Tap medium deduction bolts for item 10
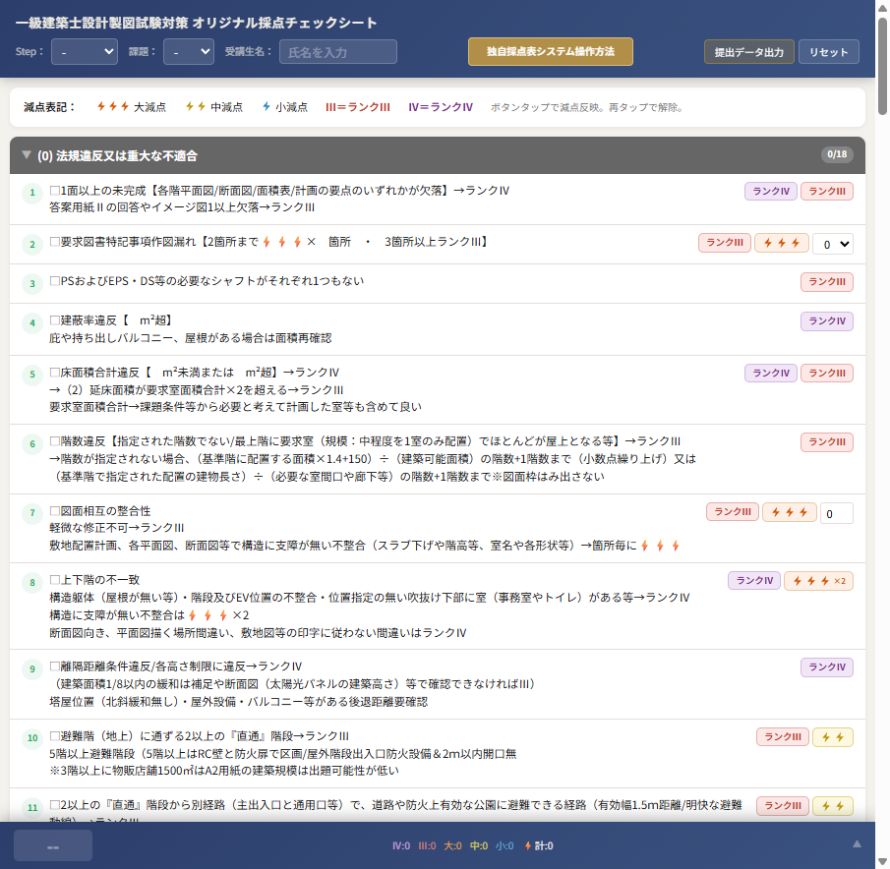This screenshot has height=869, width=890. coord(833,737)
